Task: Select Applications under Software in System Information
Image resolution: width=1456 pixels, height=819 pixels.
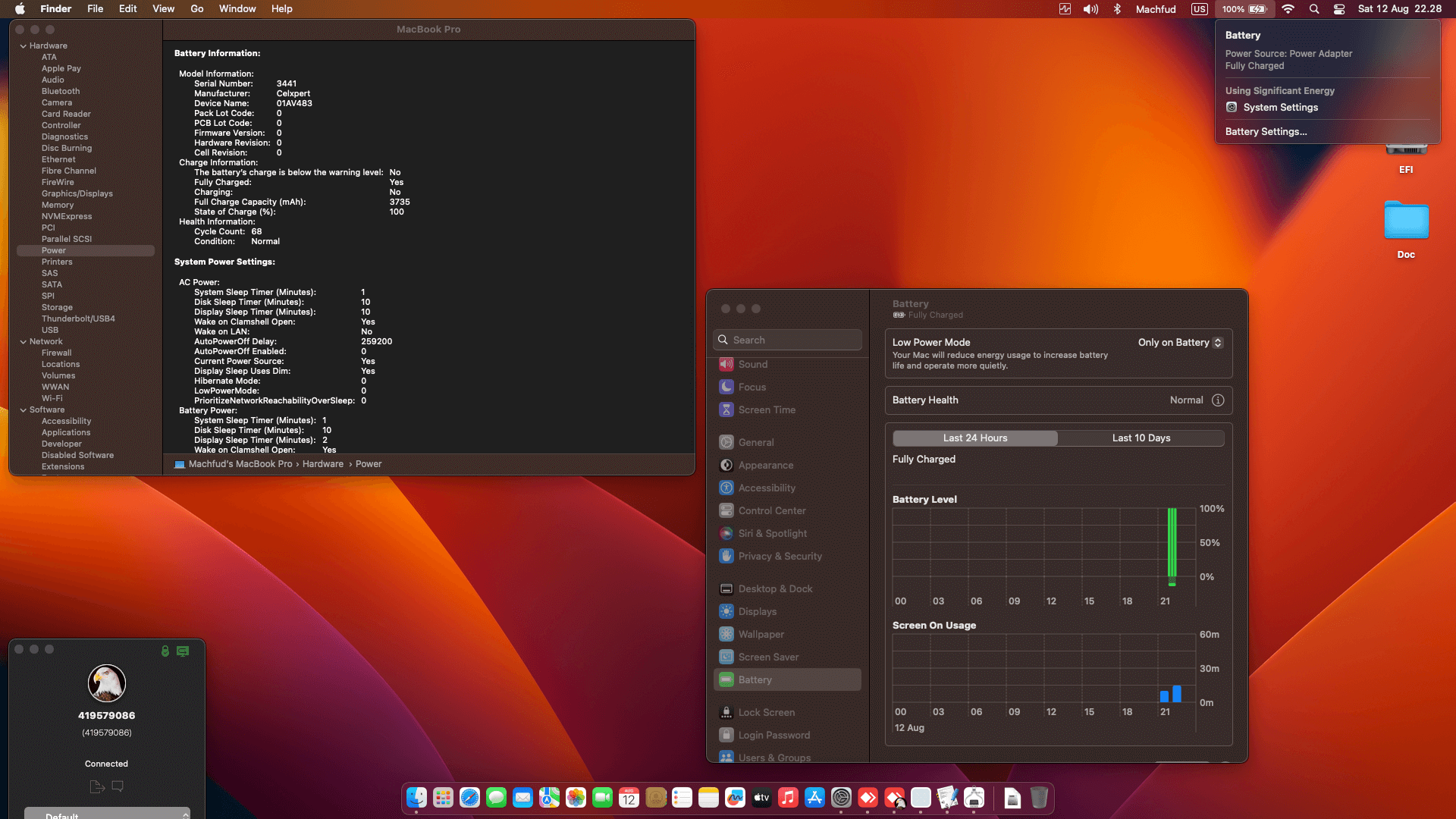Action: tap(66, 433)
